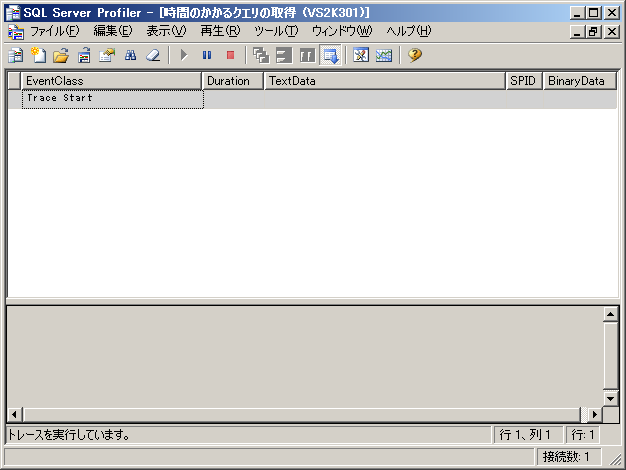Click the tools wizard icon beside Auto Scroll

pyautogui.click(x=361, y=55)
